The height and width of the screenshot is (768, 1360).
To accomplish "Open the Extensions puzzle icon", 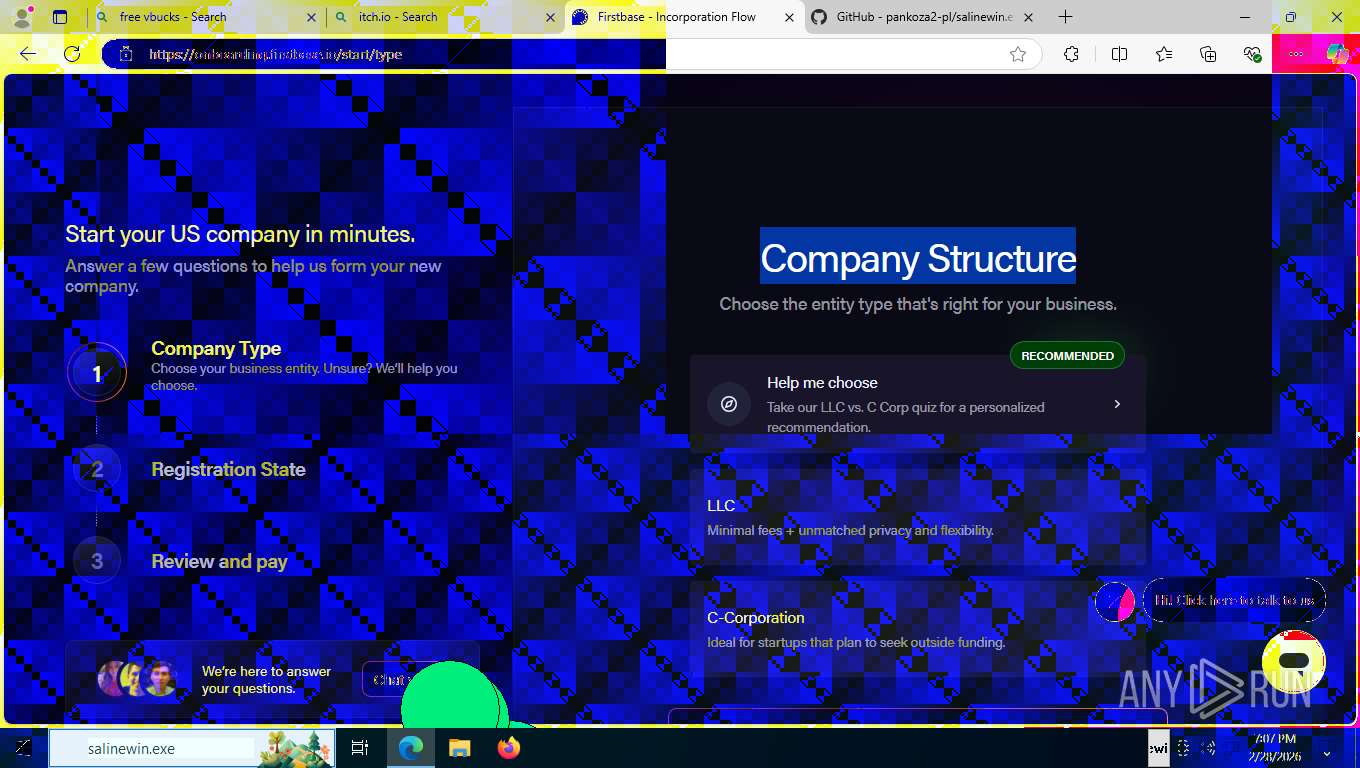I will [1071, 54].
